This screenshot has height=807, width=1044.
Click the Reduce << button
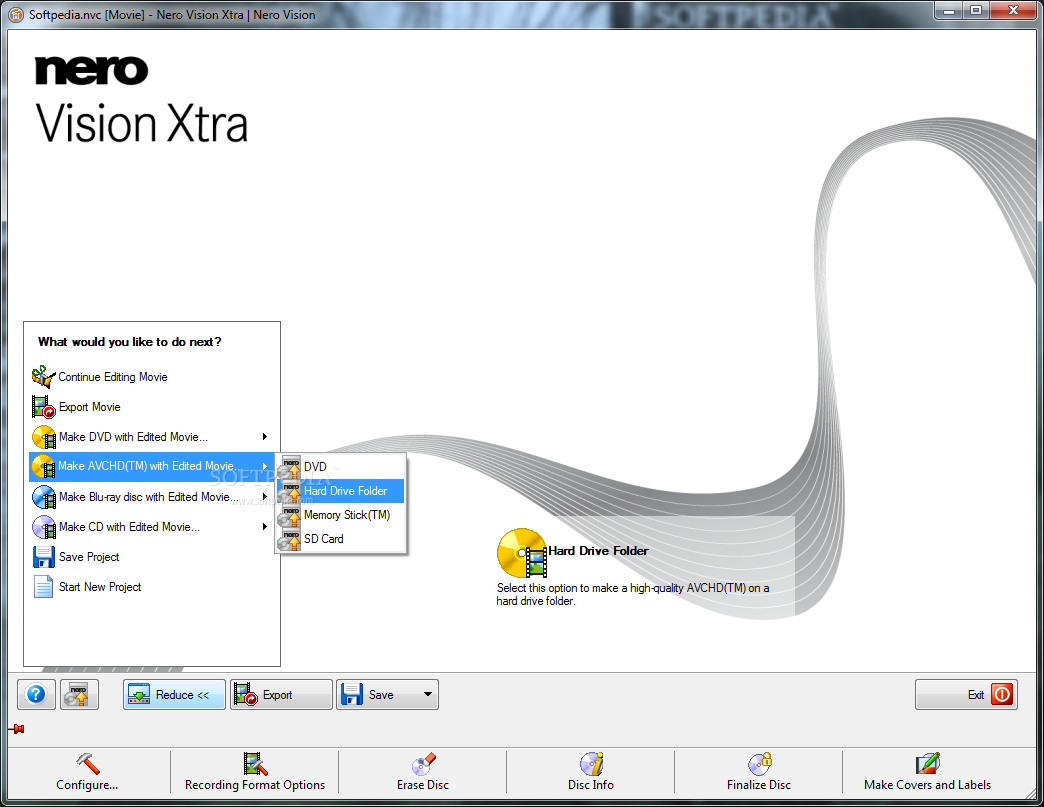pyautogui.click(x=174, y=694)
